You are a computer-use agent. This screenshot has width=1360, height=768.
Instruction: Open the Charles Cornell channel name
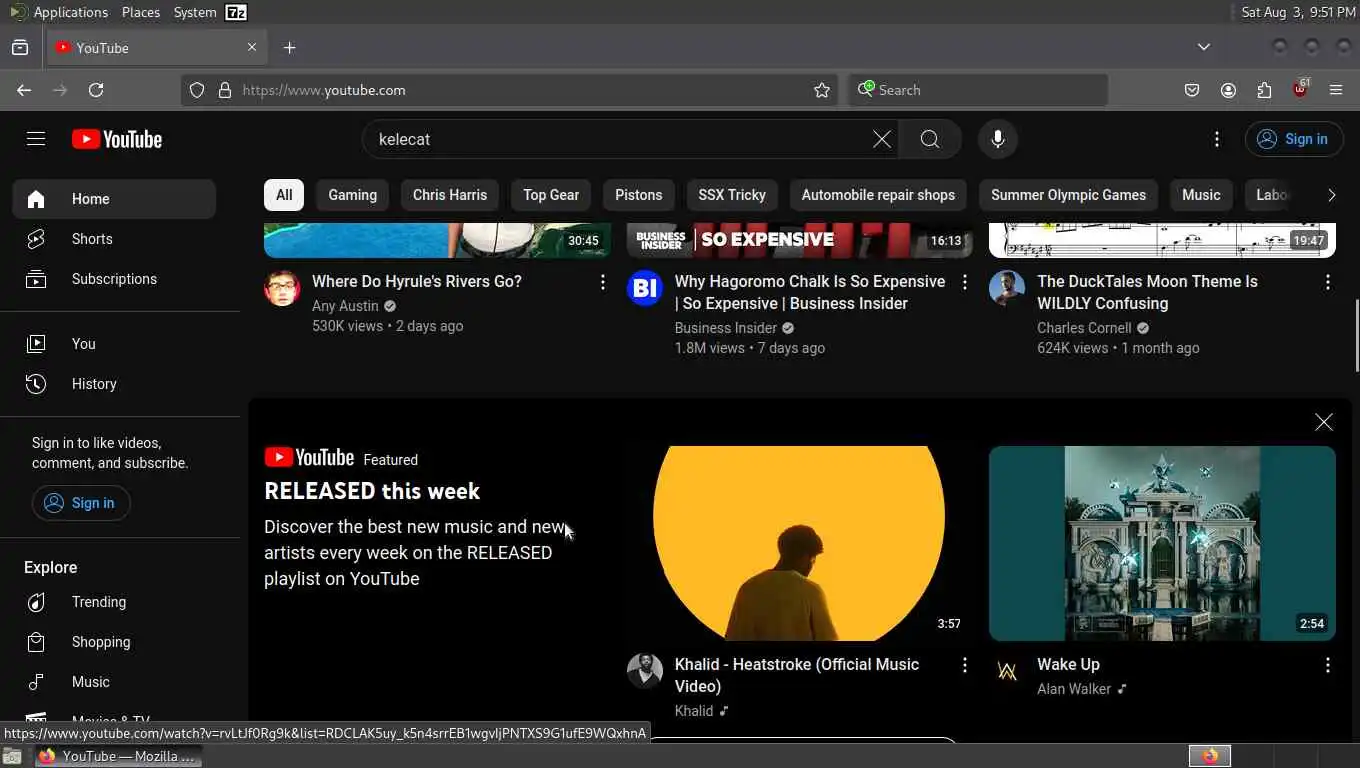coord(1084,328)
